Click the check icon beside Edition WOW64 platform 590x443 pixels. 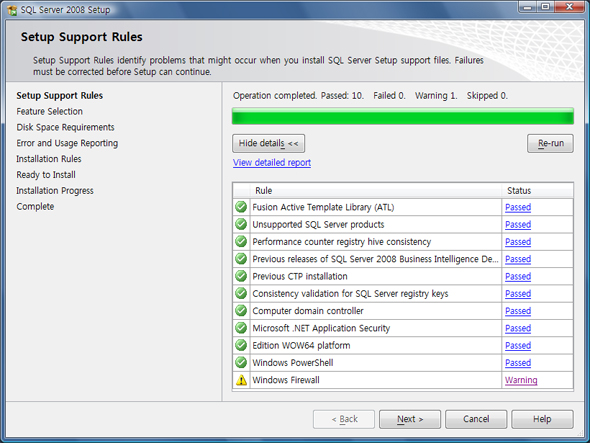tap(241, 346)
